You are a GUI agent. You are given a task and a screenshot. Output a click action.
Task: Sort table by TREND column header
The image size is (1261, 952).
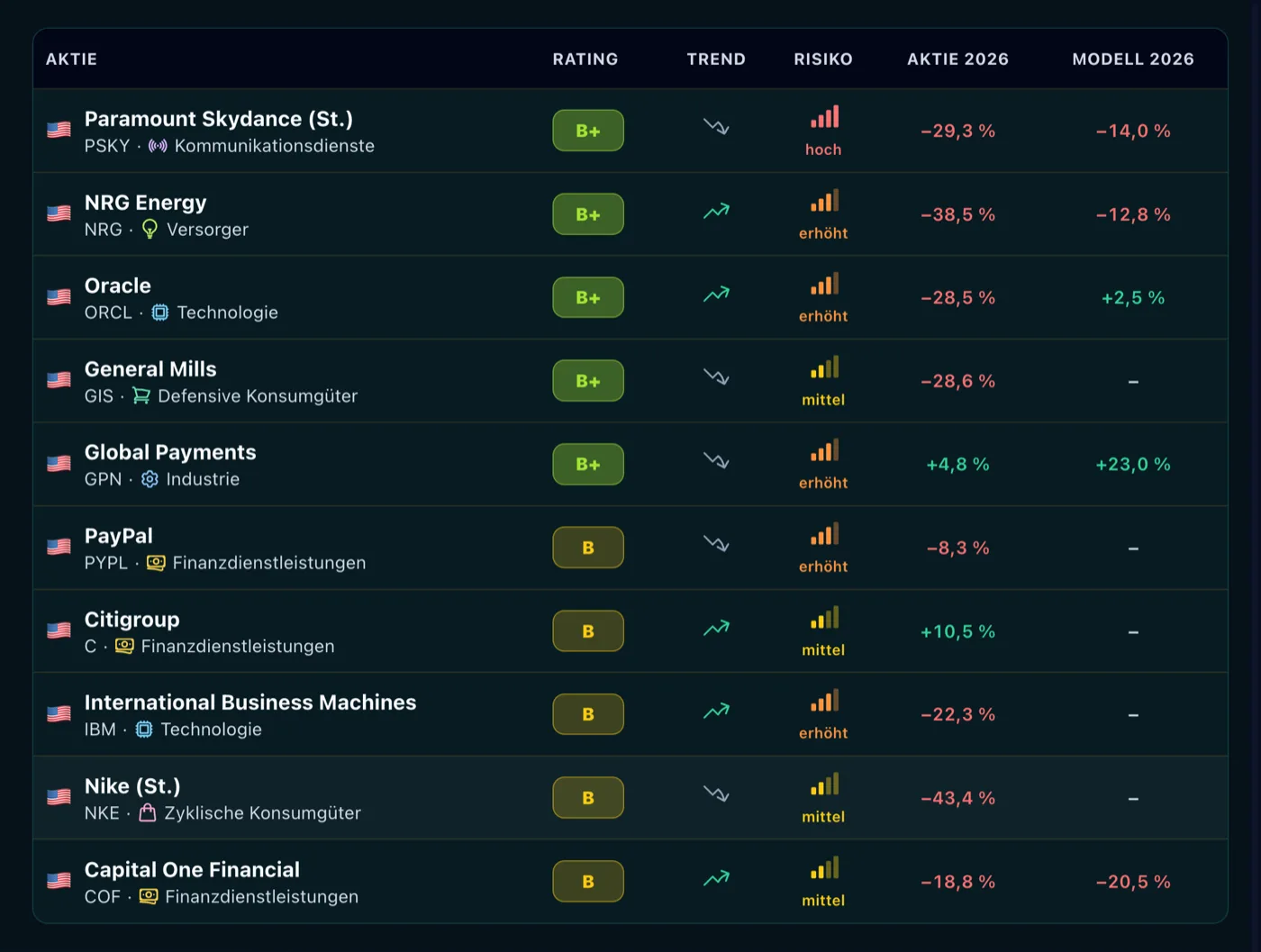[x=716, y=59]
